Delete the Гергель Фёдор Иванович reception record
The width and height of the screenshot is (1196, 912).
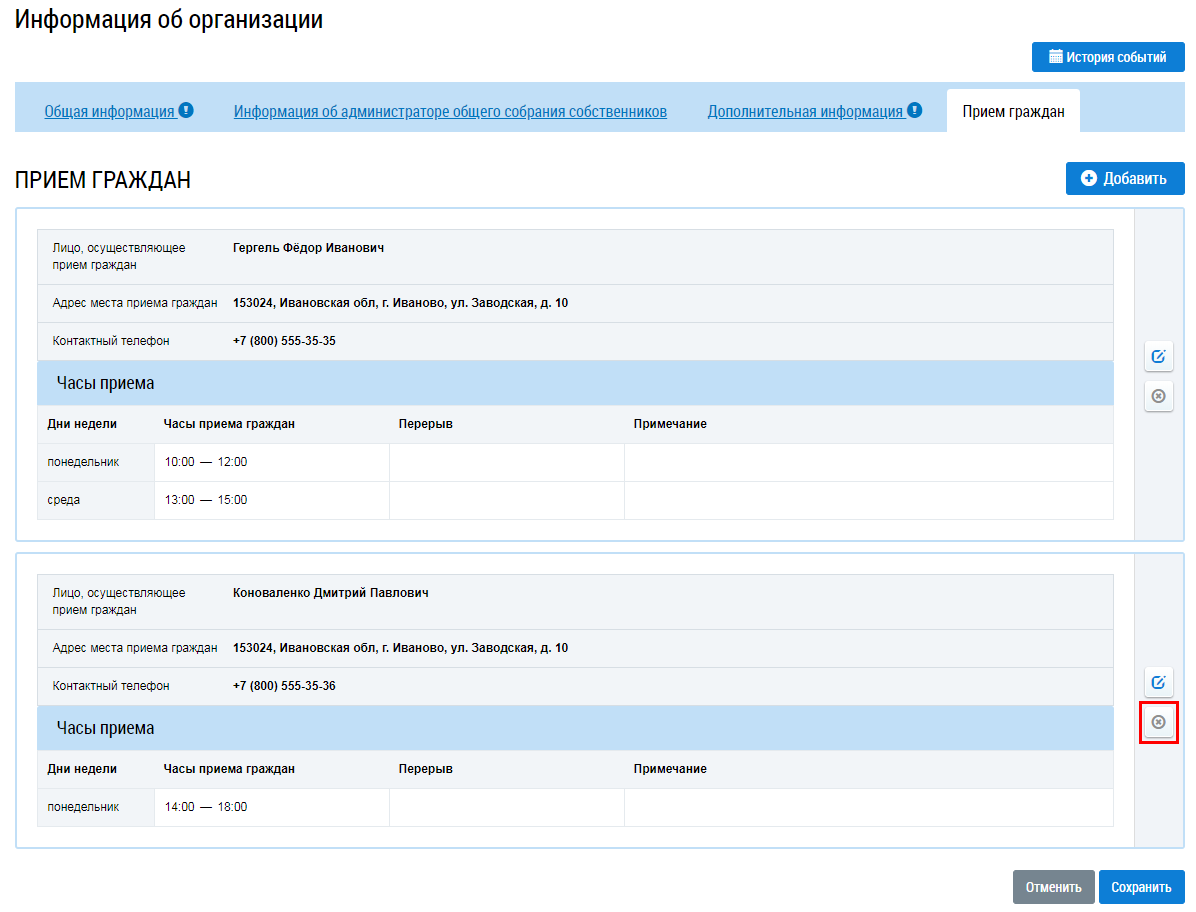1158,396
